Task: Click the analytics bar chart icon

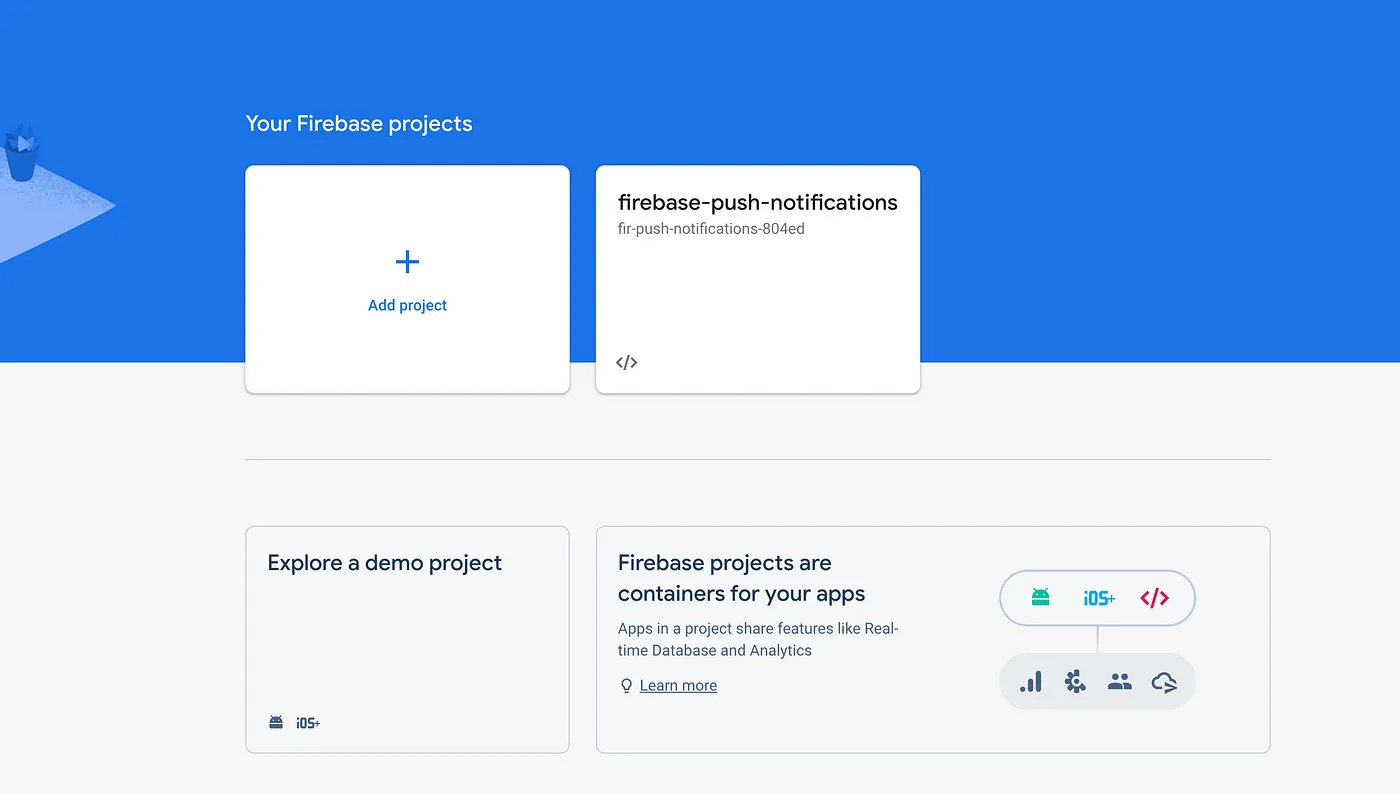Action: (1031, 682)
